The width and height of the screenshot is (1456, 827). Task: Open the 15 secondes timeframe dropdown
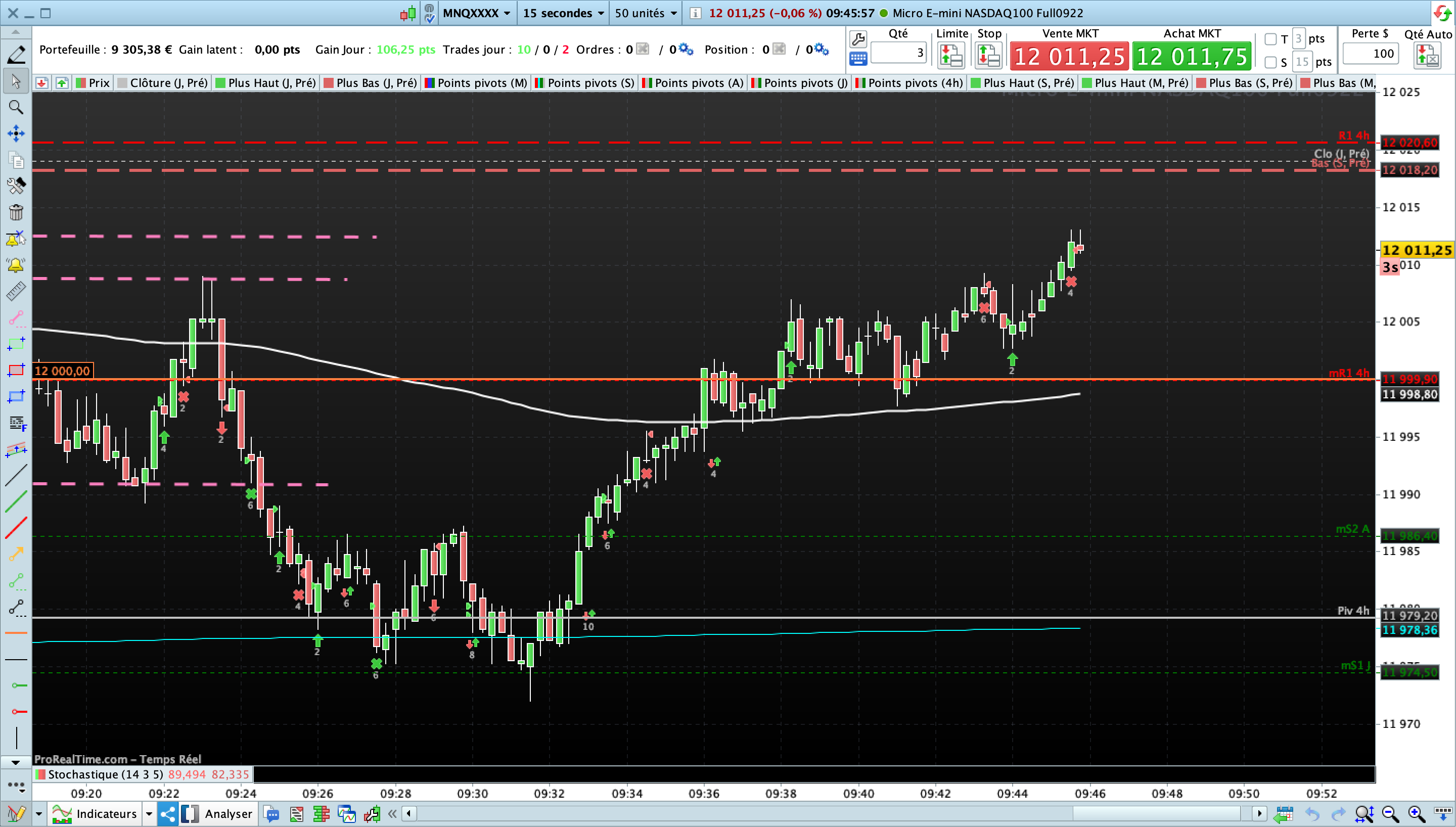[x=563, y=13]
